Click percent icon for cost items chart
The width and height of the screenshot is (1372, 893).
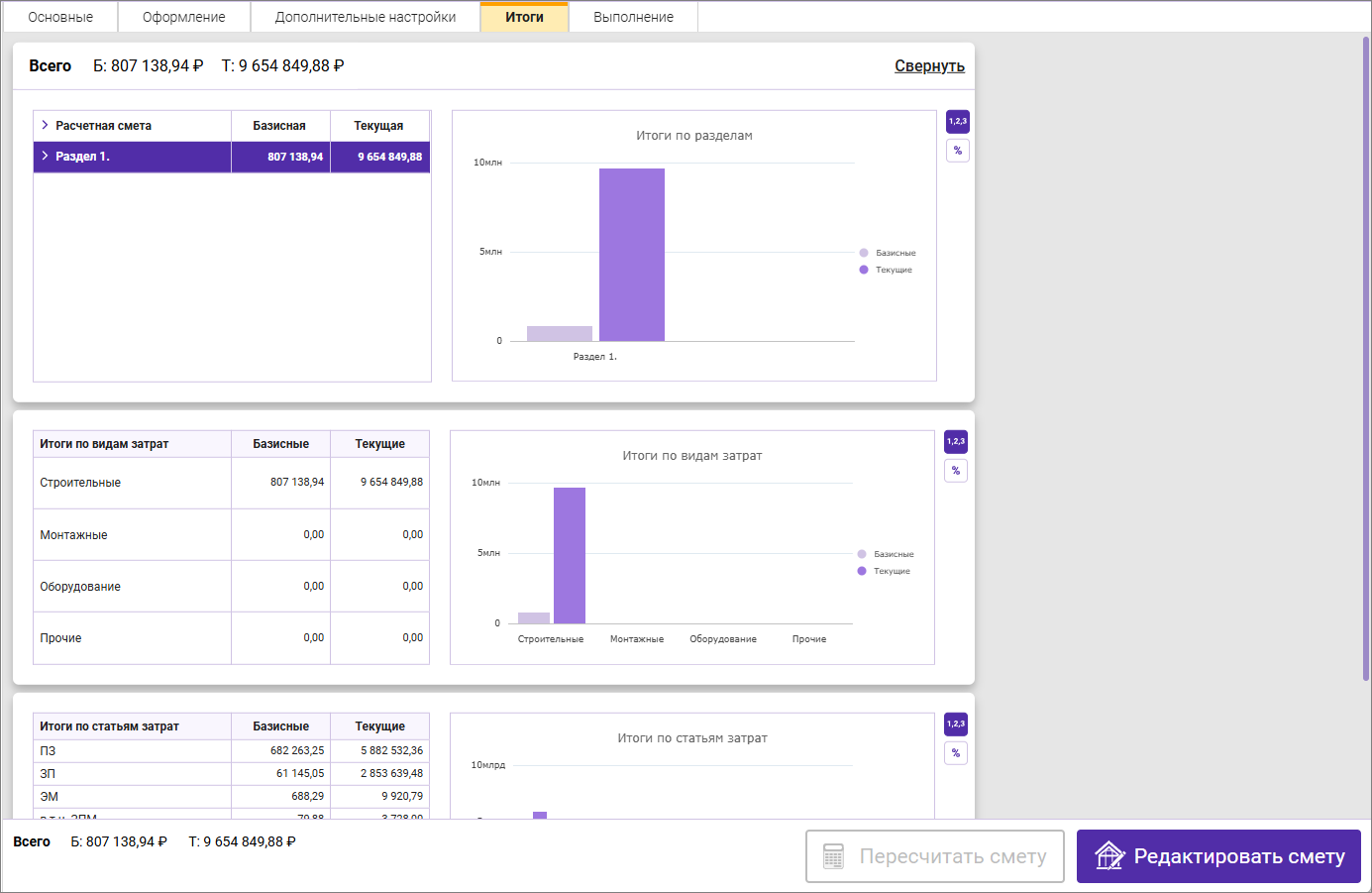[955, 753]
